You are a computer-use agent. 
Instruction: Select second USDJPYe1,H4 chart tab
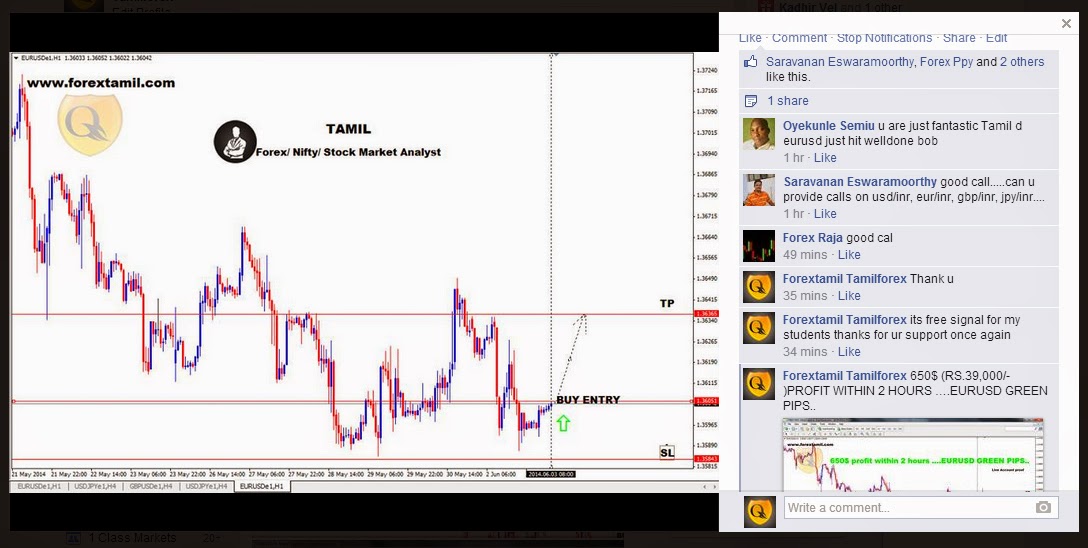pos(207,486)
